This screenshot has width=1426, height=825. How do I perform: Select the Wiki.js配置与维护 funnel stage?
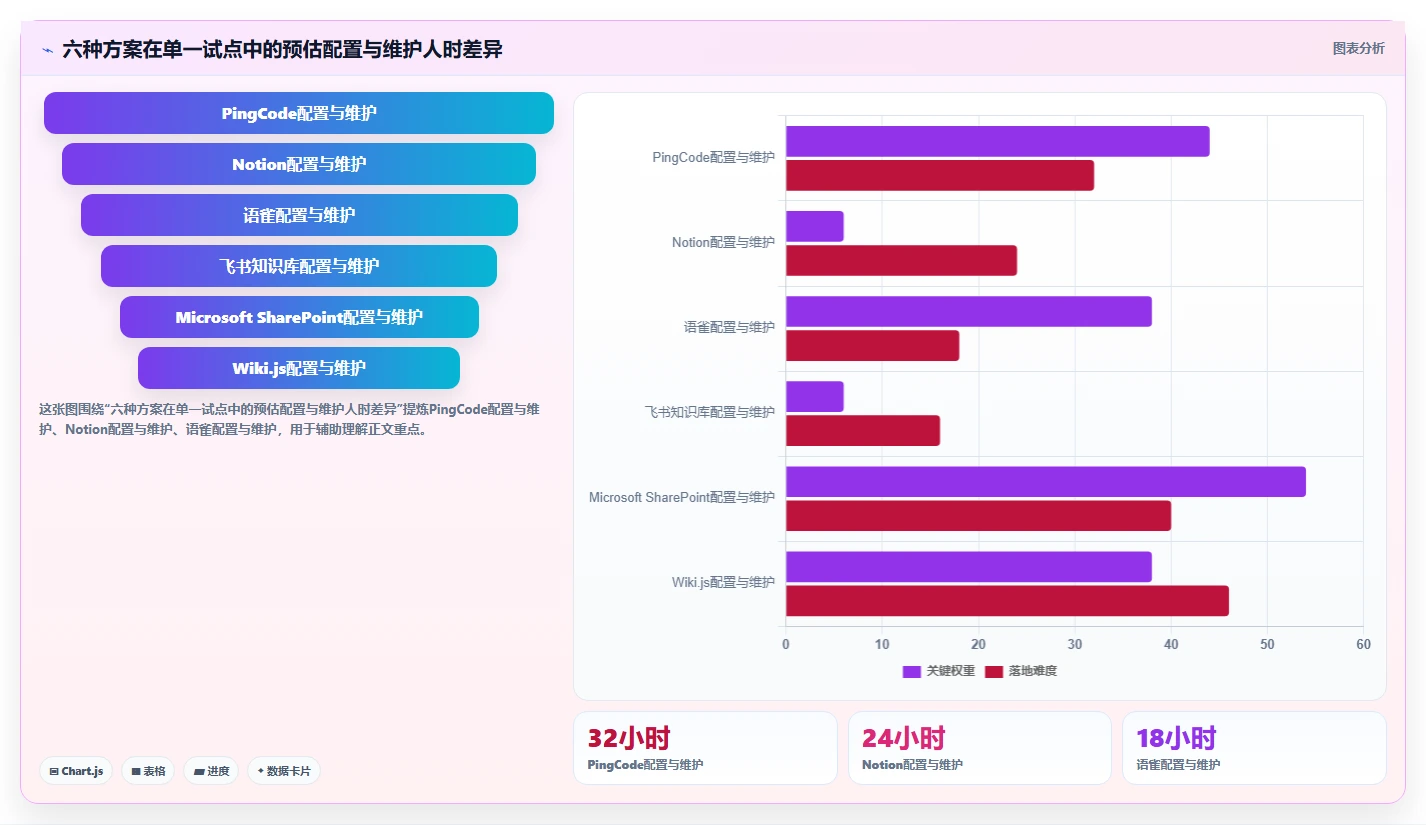click(299, 368)
